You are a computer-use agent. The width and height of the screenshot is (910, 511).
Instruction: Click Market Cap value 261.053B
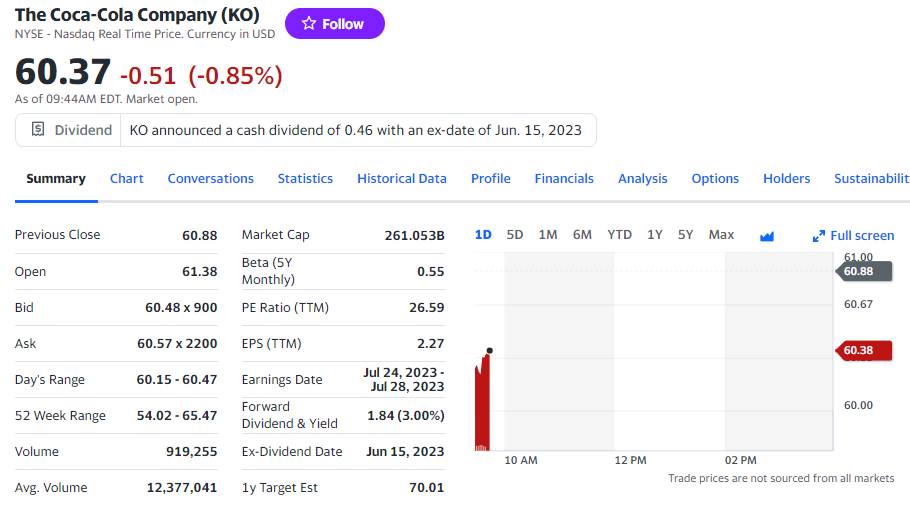414,236
